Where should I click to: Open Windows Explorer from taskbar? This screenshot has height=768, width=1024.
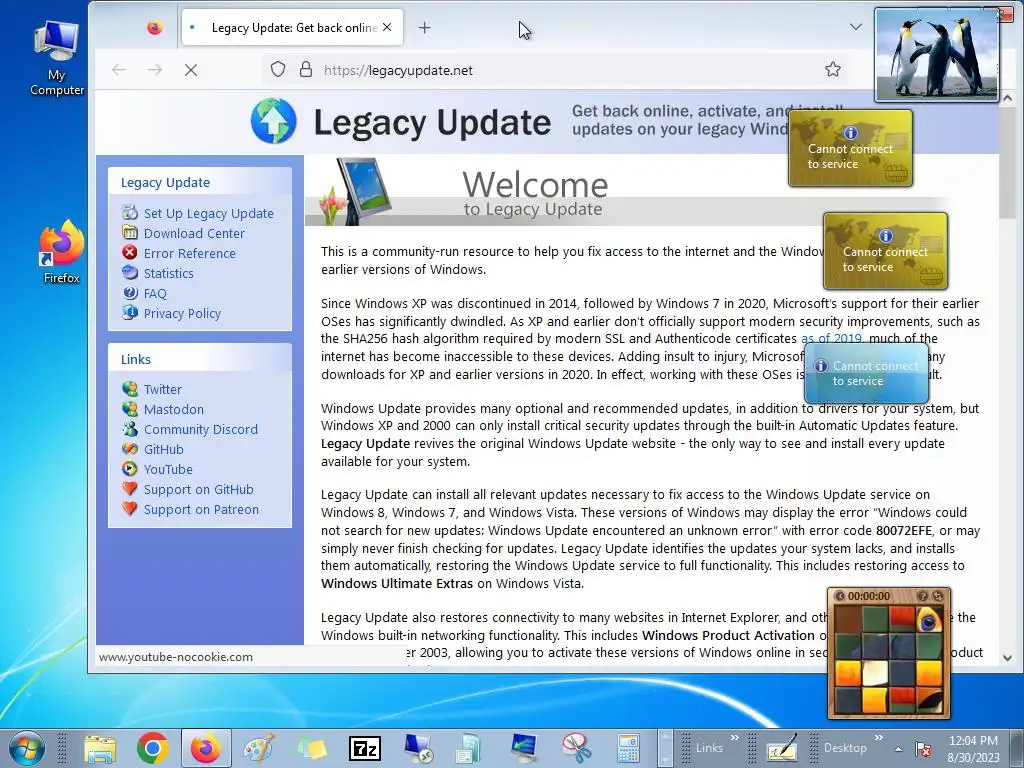coord(100,748)
